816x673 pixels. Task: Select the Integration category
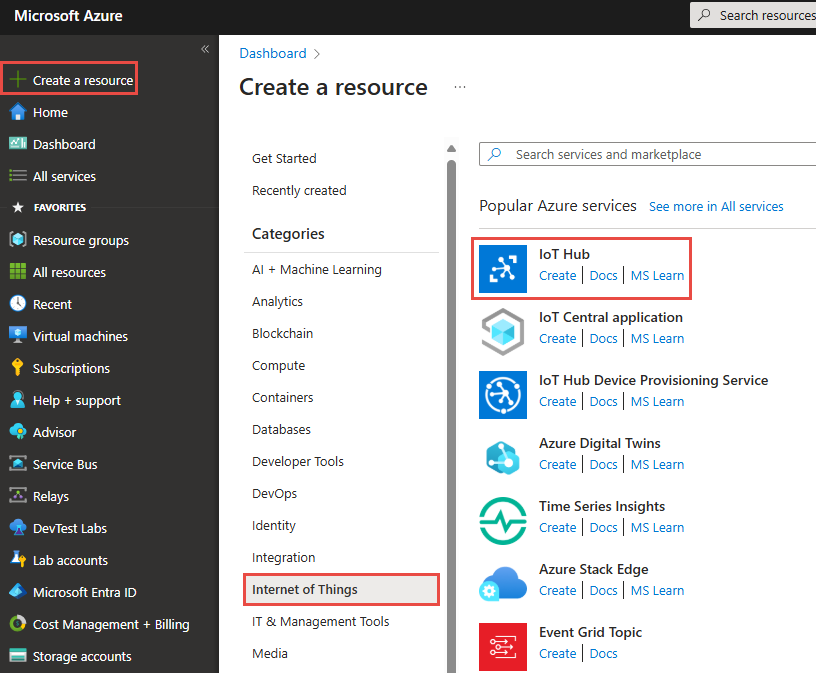283,557
